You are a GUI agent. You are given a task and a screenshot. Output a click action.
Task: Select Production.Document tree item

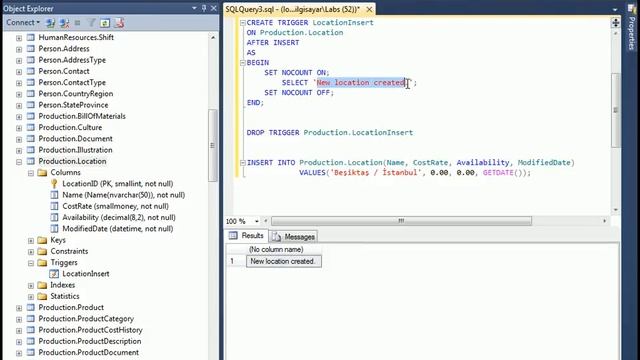pyautogui.click(x=76, y=139)
